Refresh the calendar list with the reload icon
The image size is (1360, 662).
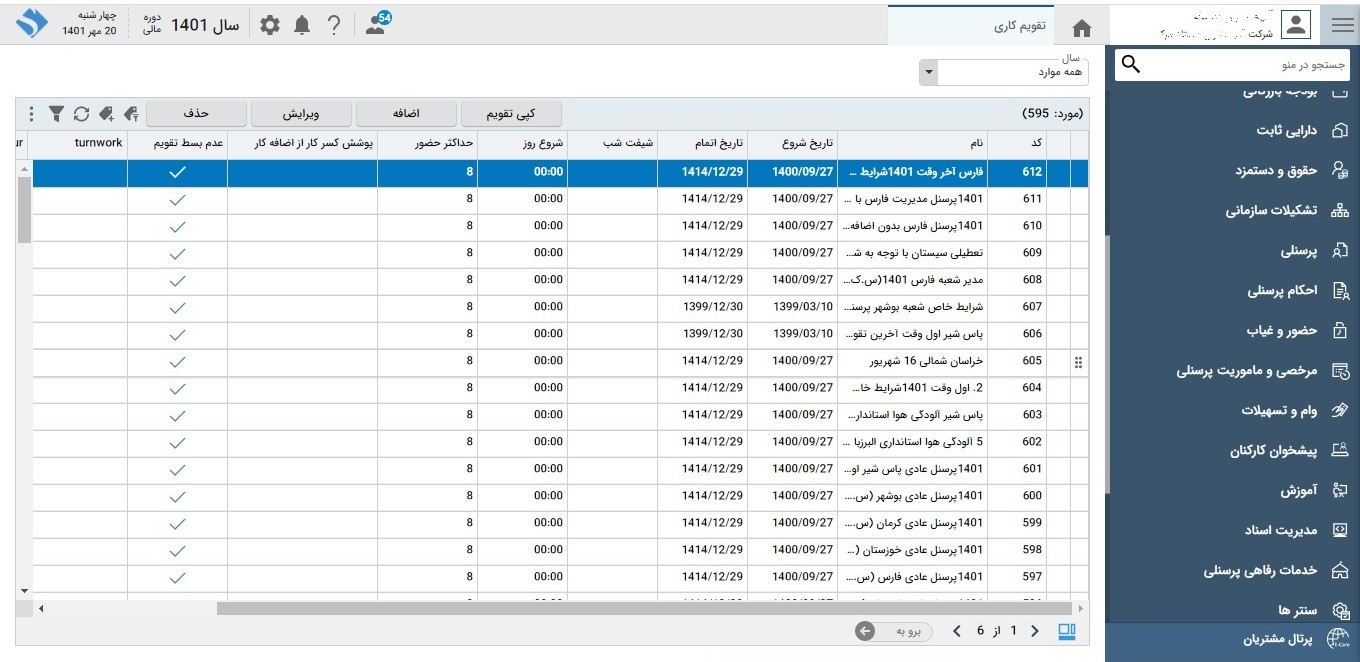click(81, 113)
